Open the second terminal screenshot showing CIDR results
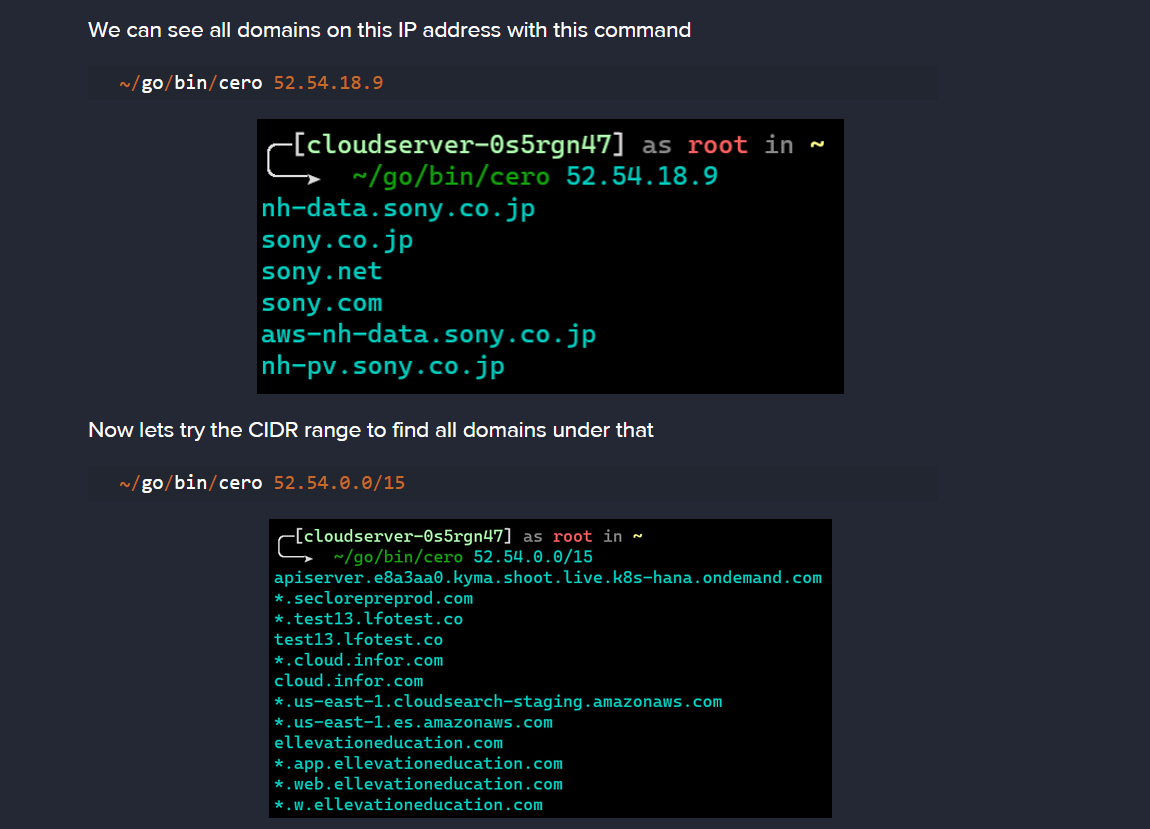Screen dimensions: 1150x829 click(x=550, y=668)
